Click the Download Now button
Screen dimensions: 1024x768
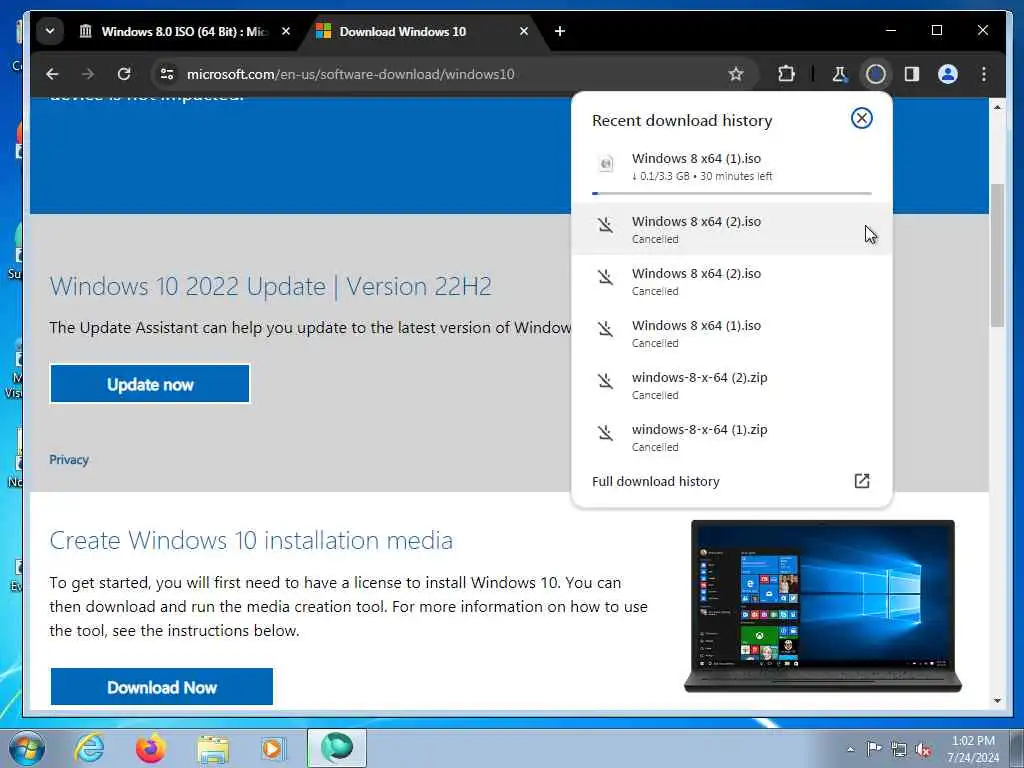click(161, 687)
